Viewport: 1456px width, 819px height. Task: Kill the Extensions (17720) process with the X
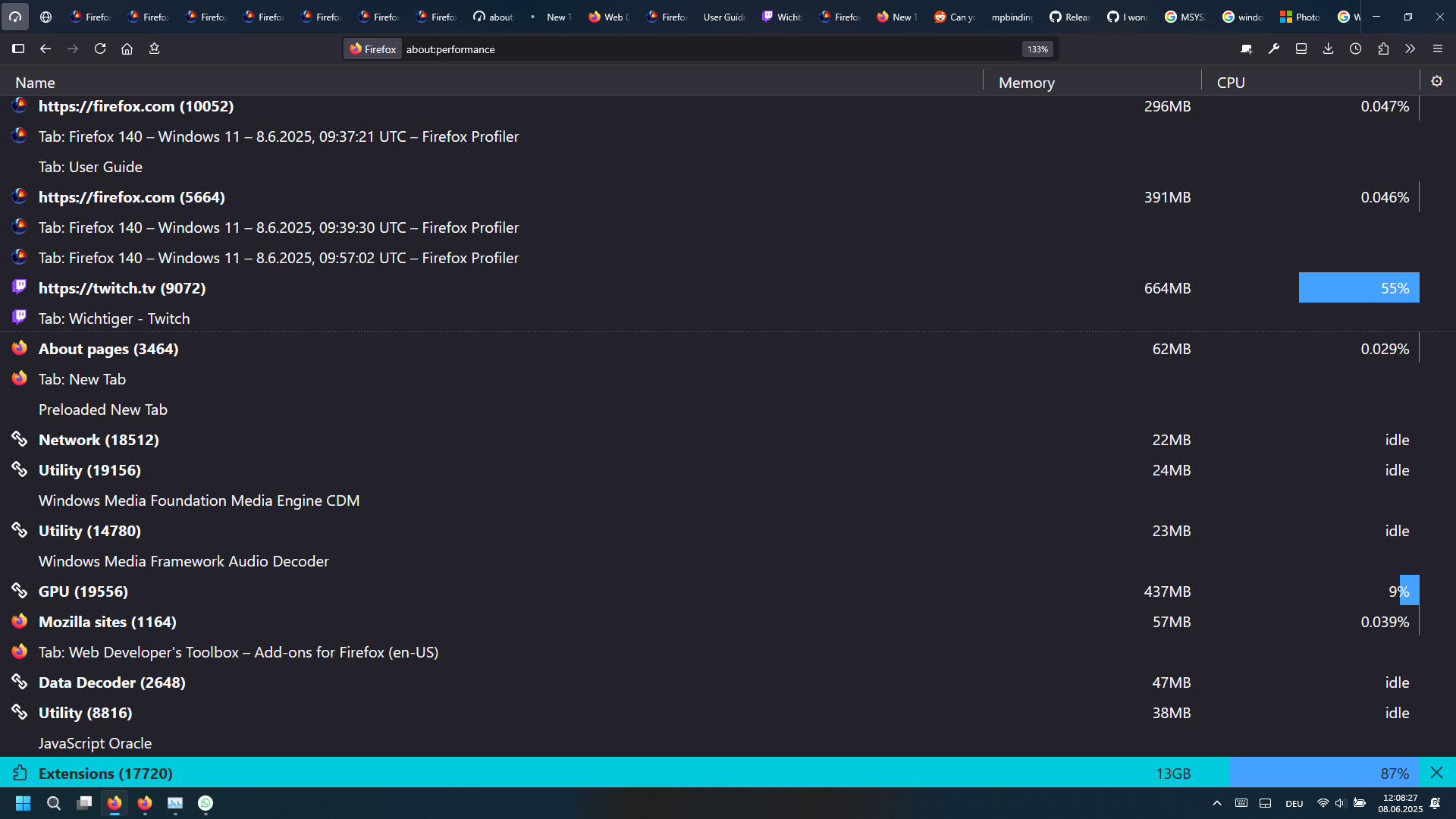(1436, 773)
